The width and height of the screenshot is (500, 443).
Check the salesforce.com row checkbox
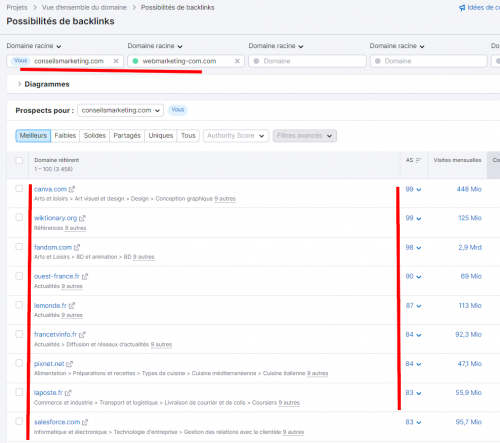click(19, 421)
